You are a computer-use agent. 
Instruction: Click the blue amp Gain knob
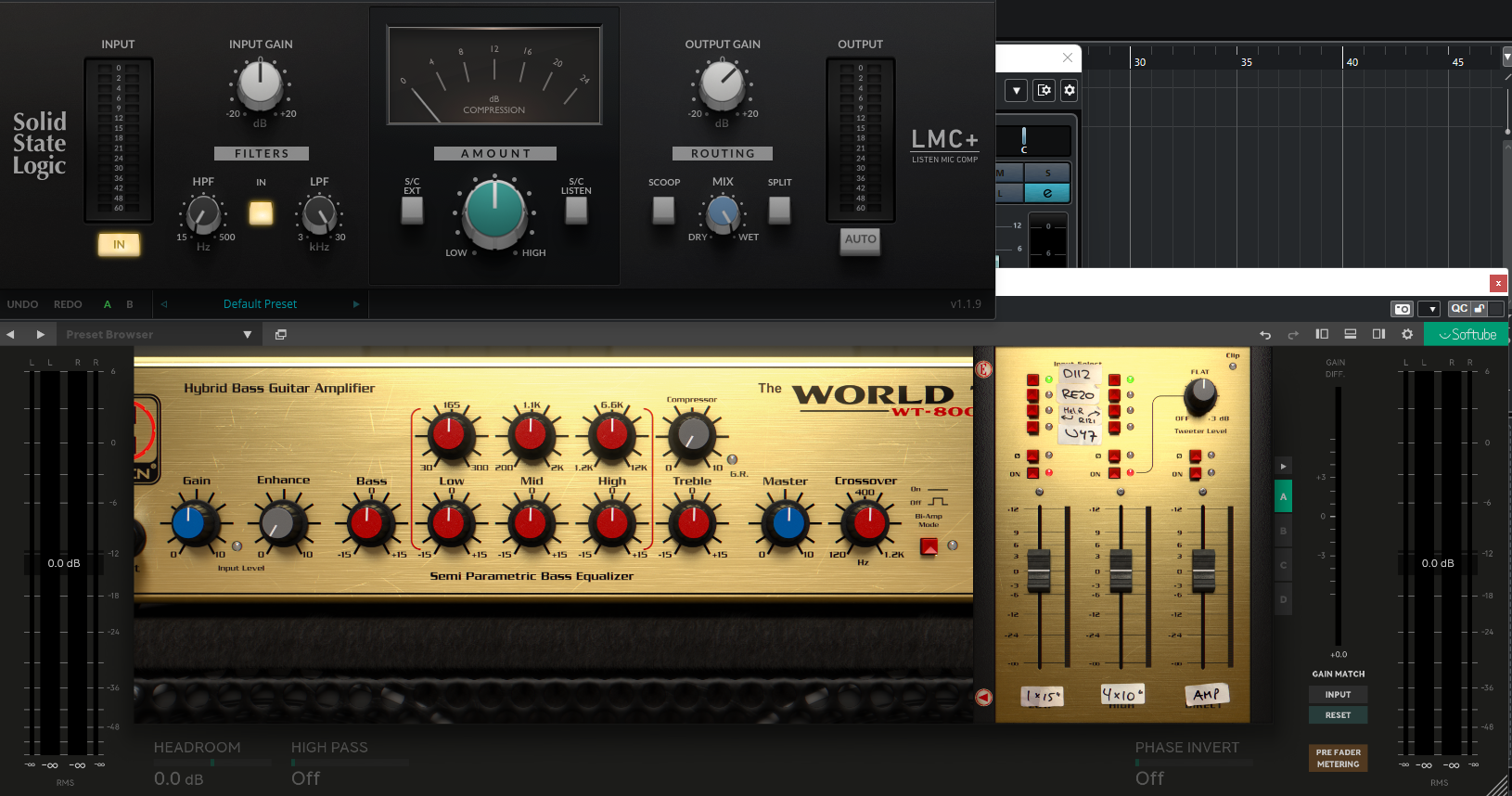point(189,522)
